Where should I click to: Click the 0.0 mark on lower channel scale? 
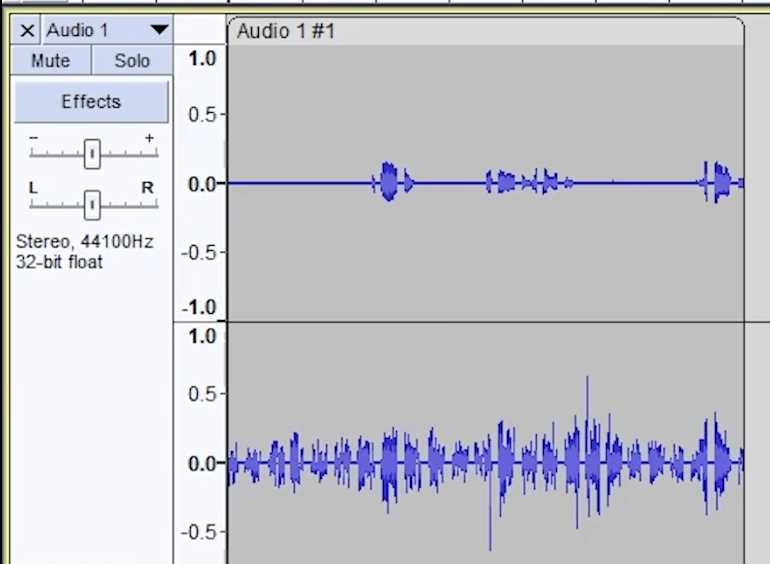pyautogui.click(x=201, y=463)
